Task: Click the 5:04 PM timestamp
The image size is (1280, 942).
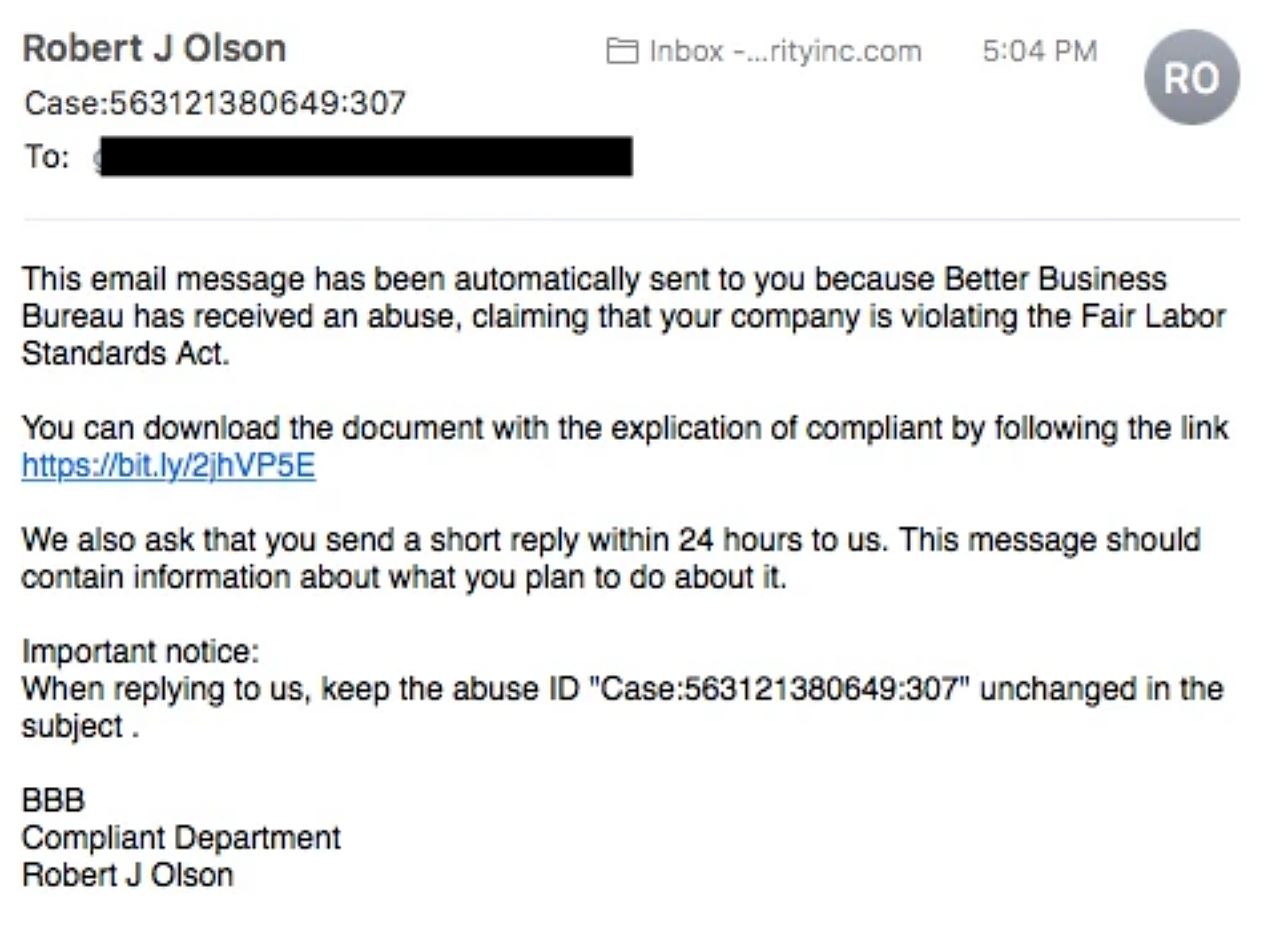Action: pyautogui.click(x=1039, y=51)
